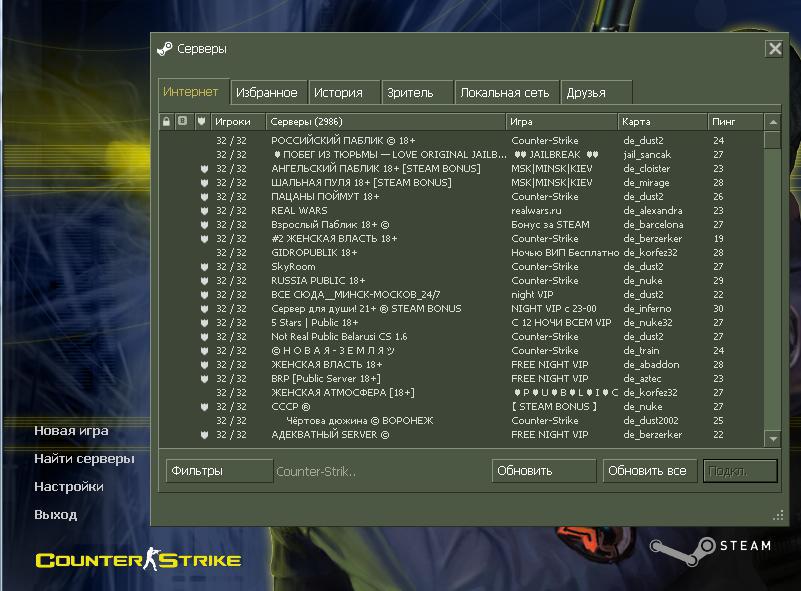Select #2 ЖЕНСКАЯ ВЛАСТЬ 18+ server
801x591 pixels.
[462, 239]
